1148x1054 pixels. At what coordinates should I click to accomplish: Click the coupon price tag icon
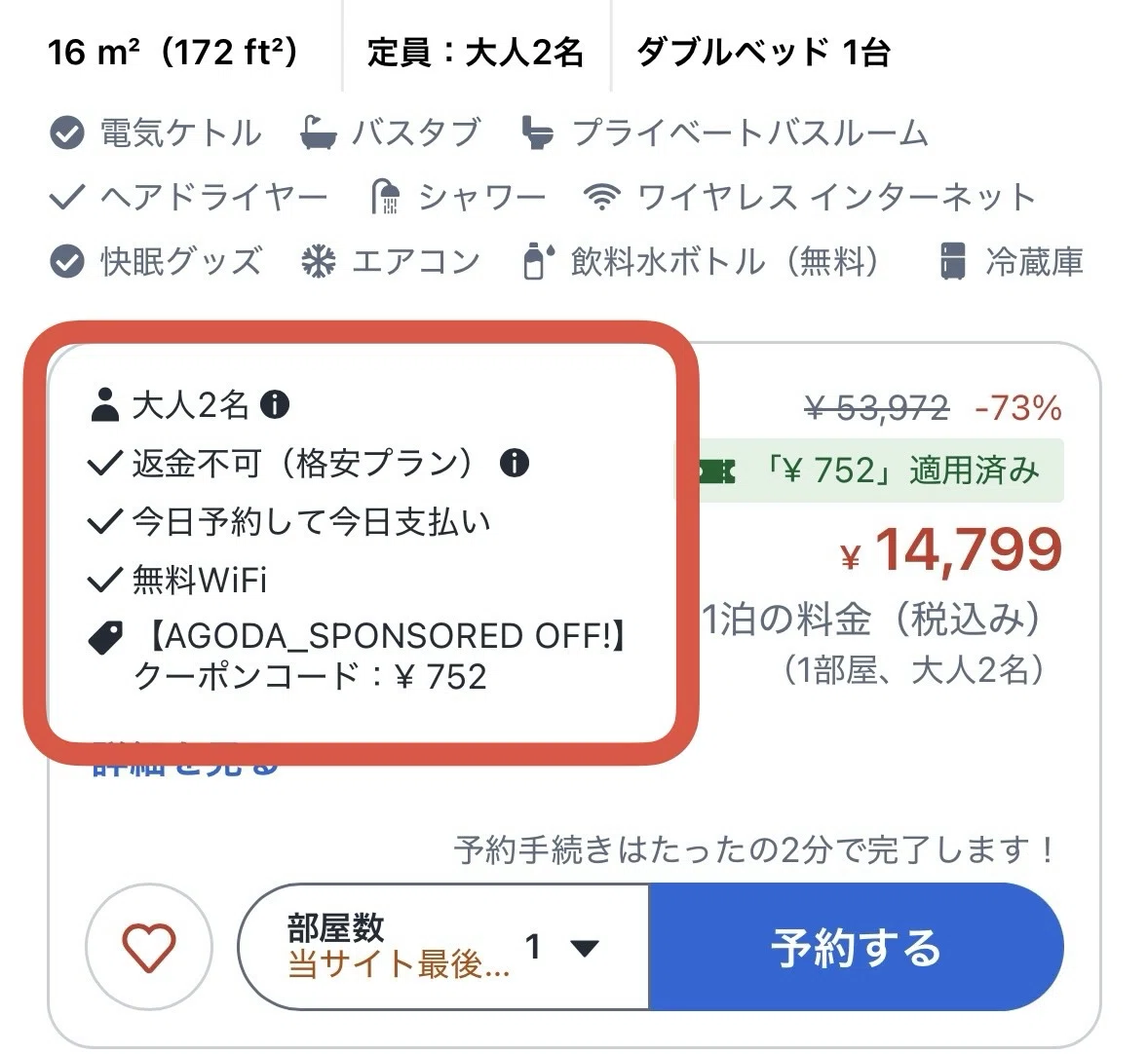[105, 637]
